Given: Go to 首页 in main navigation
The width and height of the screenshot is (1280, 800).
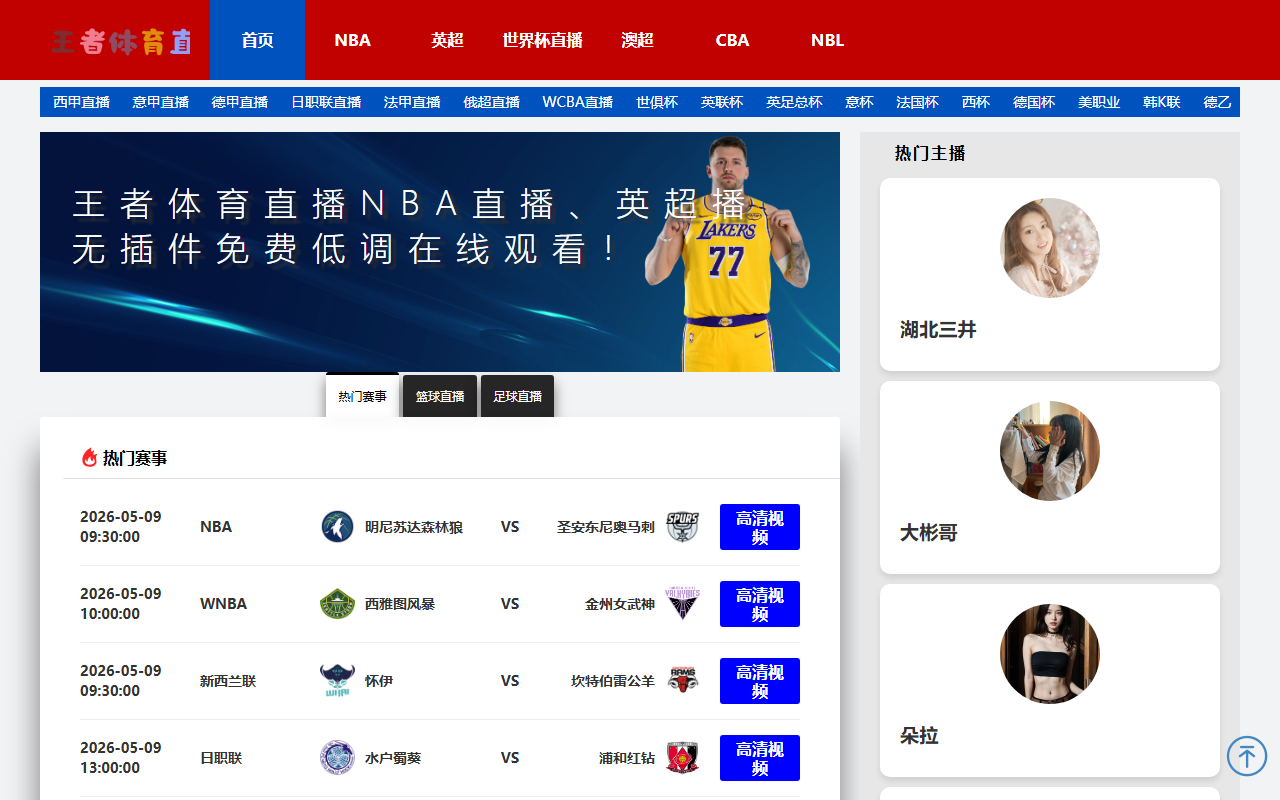Looking at the screenshot, I should (x=257, y=40).
